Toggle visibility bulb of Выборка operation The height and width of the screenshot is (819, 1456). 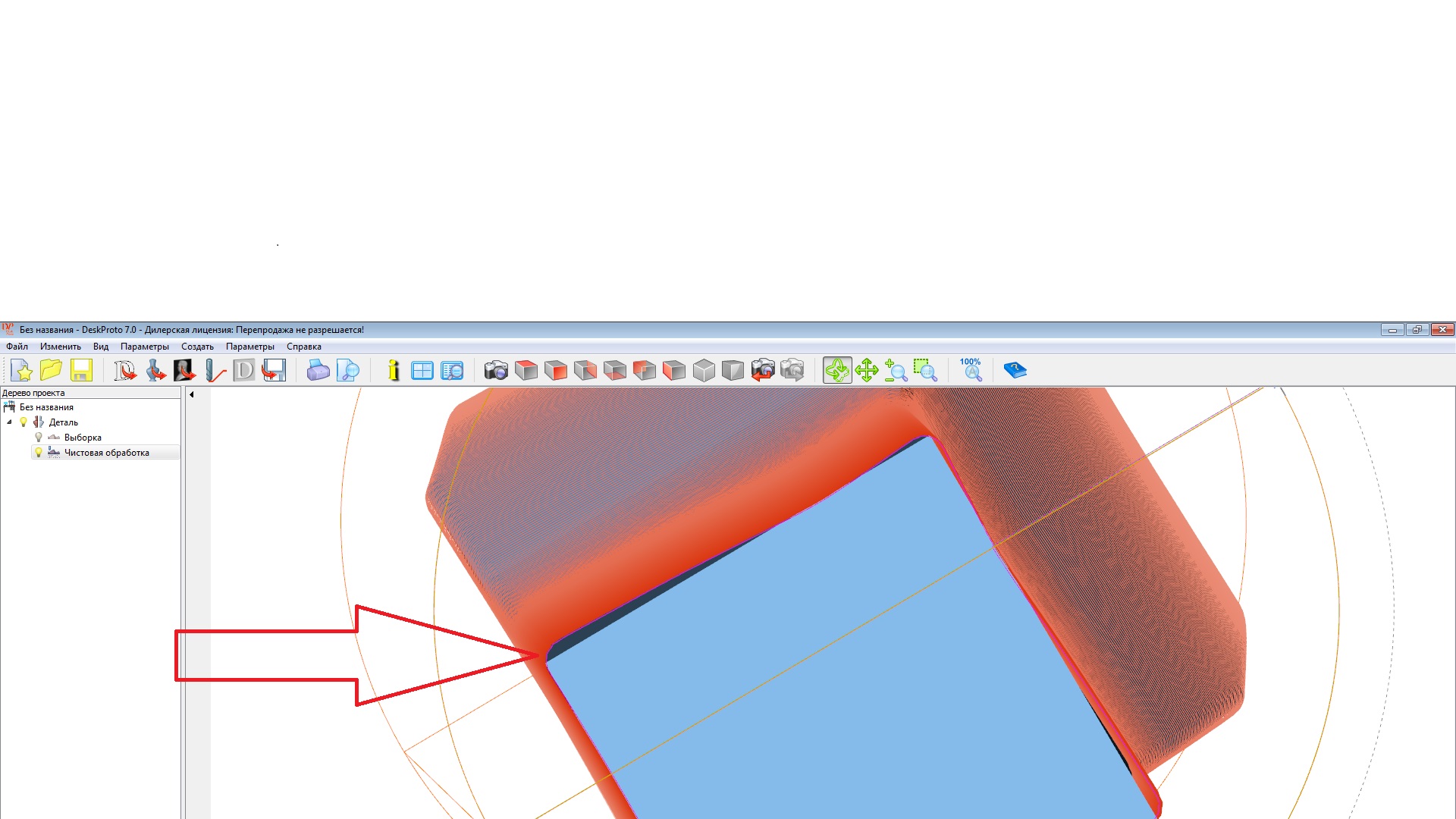(x=39, y=438)
